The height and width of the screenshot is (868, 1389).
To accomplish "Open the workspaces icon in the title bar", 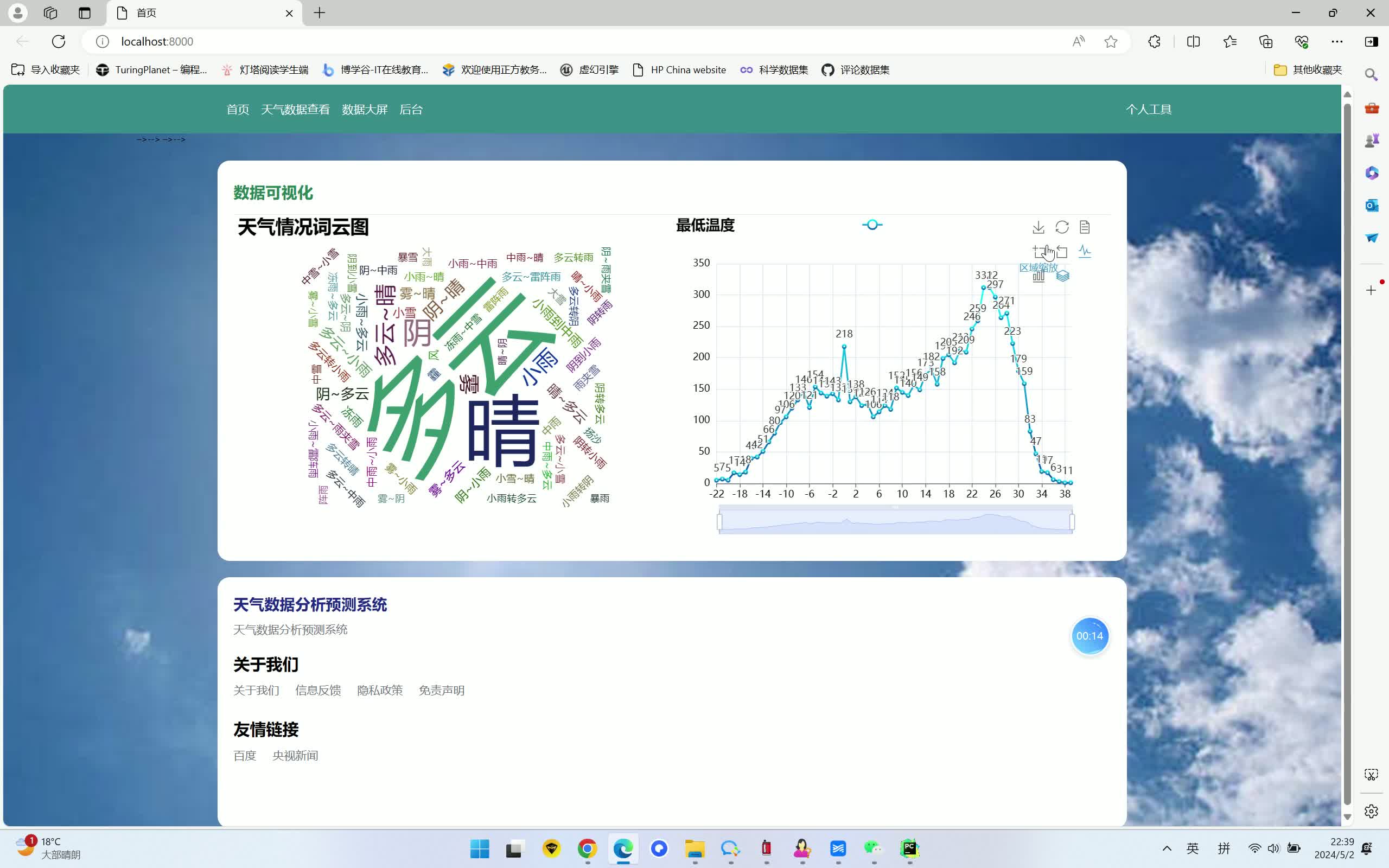I will [50, 12].
